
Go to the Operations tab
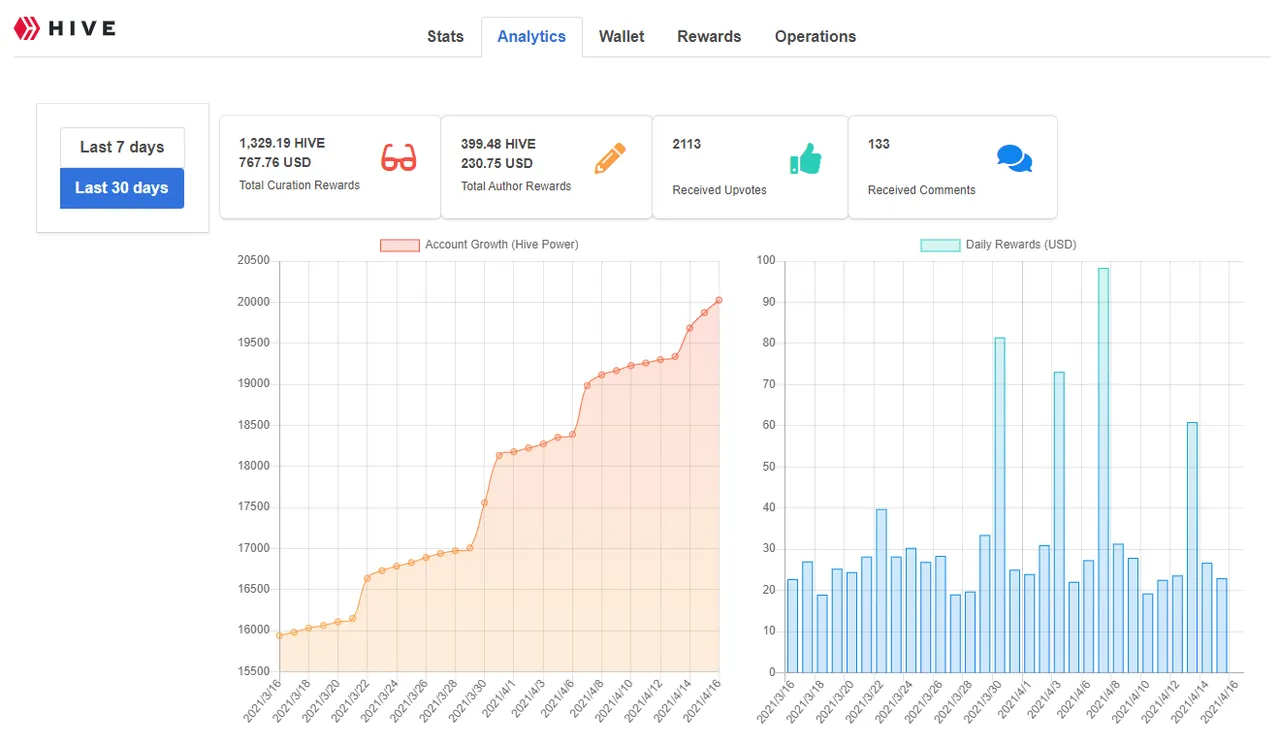(815, 37)
